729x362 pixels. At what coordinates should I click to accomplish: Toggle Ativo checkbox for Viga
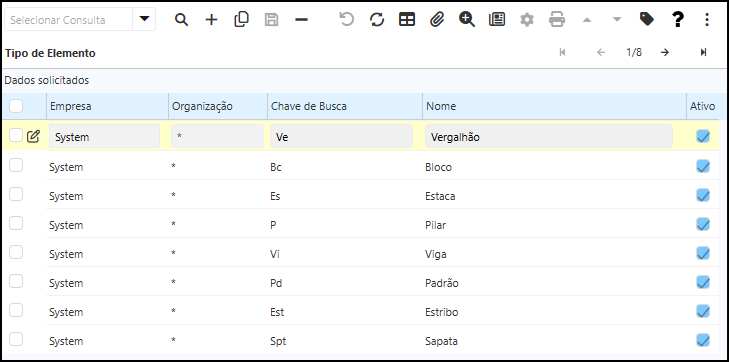point(703,253)
